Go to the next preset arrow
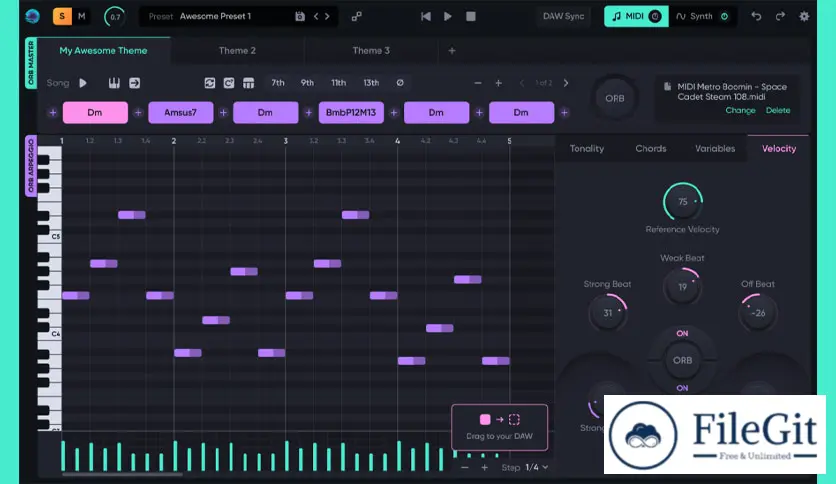Viewport: 836px width, 484px height. [x=327, y=17]
